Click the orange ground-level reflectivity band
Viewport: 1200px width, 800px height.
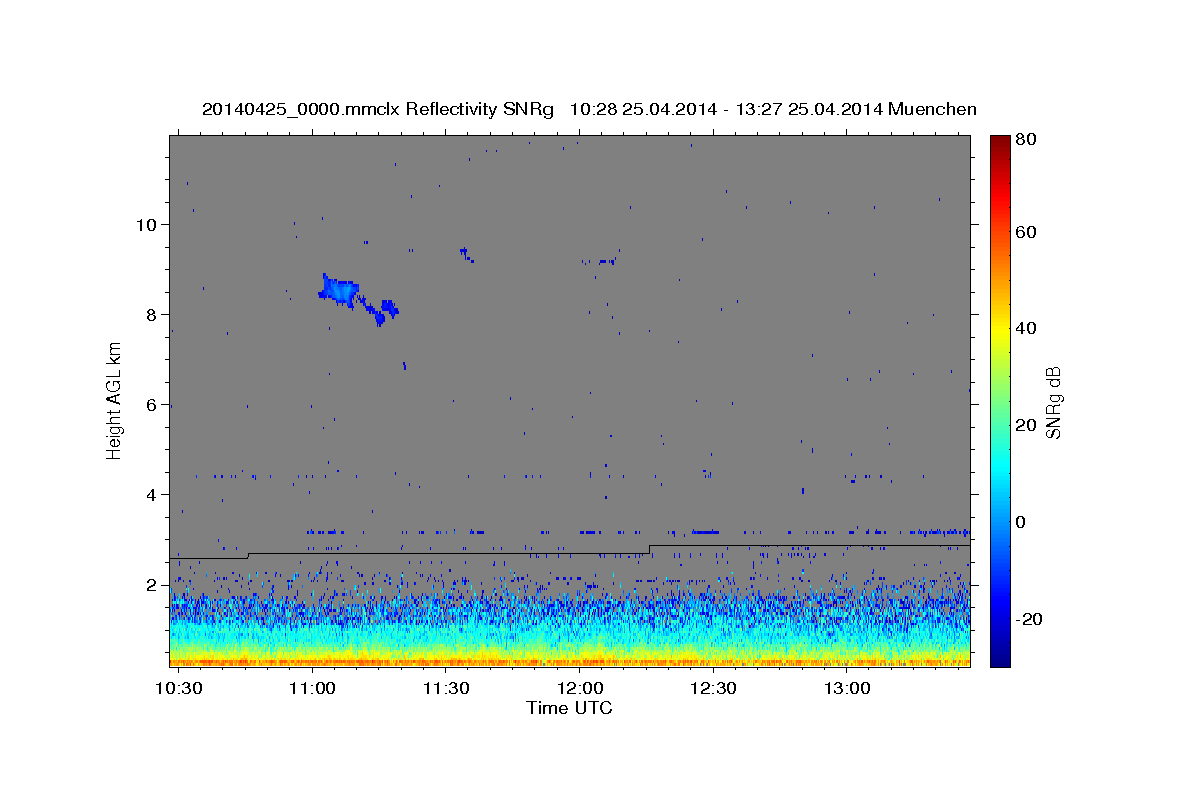pyautogui.click(x=570, y=661)
